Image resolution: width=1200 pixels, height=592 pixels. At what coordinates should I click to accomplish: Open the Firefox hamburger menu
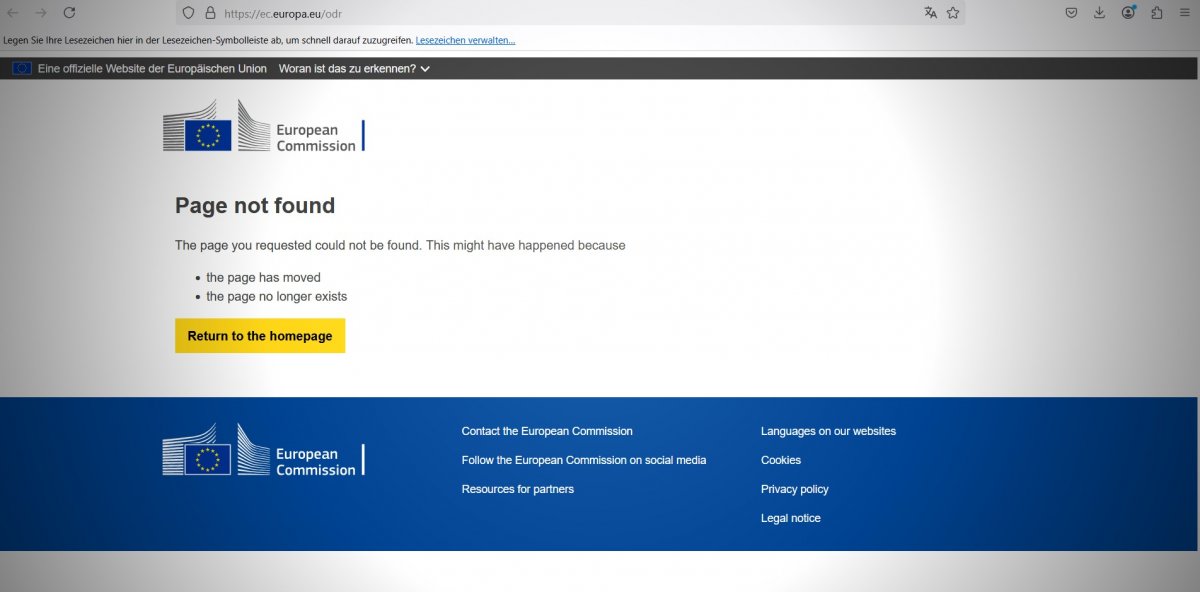1185,13
